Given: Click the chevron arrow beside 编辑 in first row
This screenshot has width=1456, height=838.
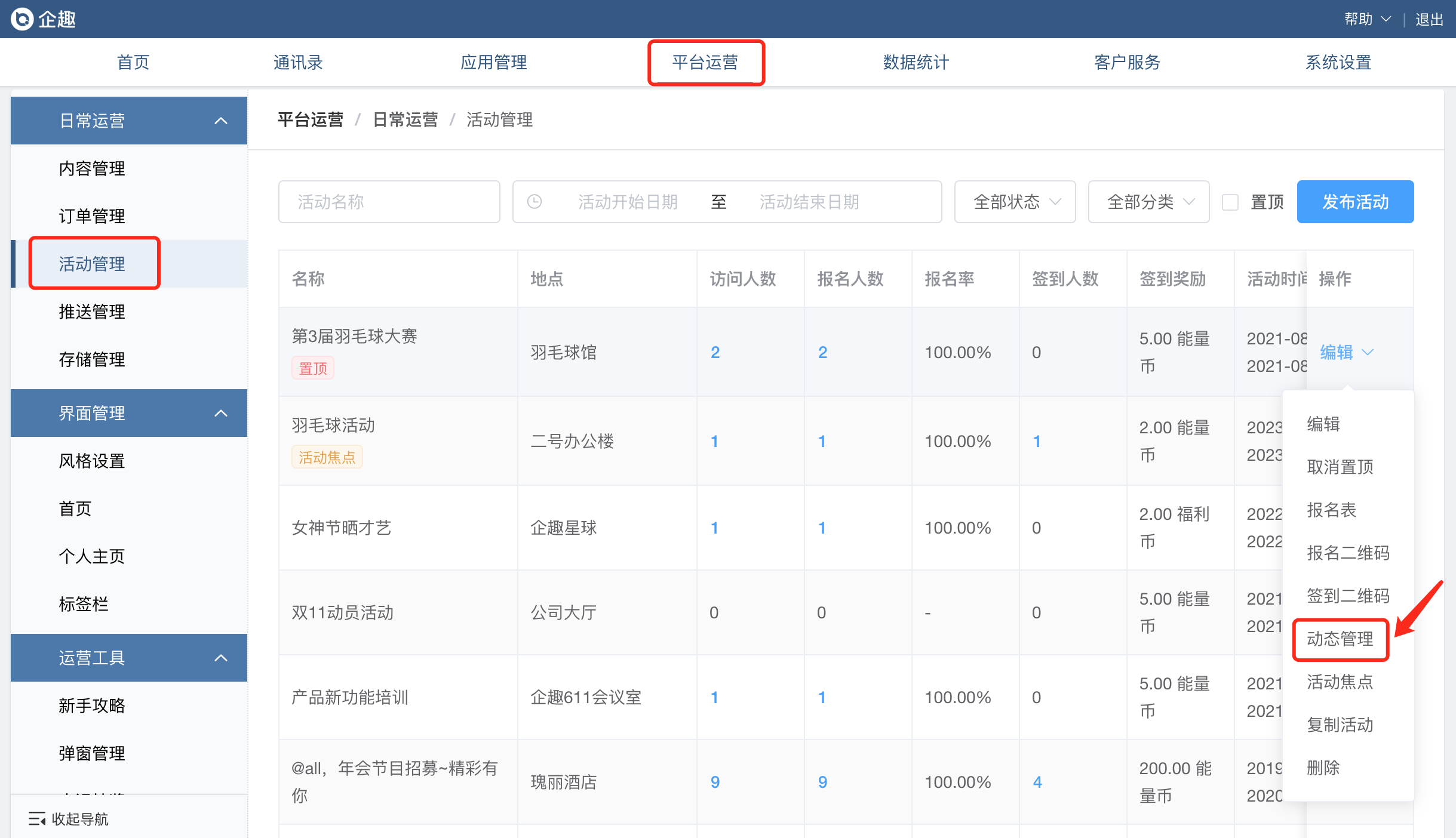Looking at the screenshot, I should pyautogui.click(x=1368, y=353).
